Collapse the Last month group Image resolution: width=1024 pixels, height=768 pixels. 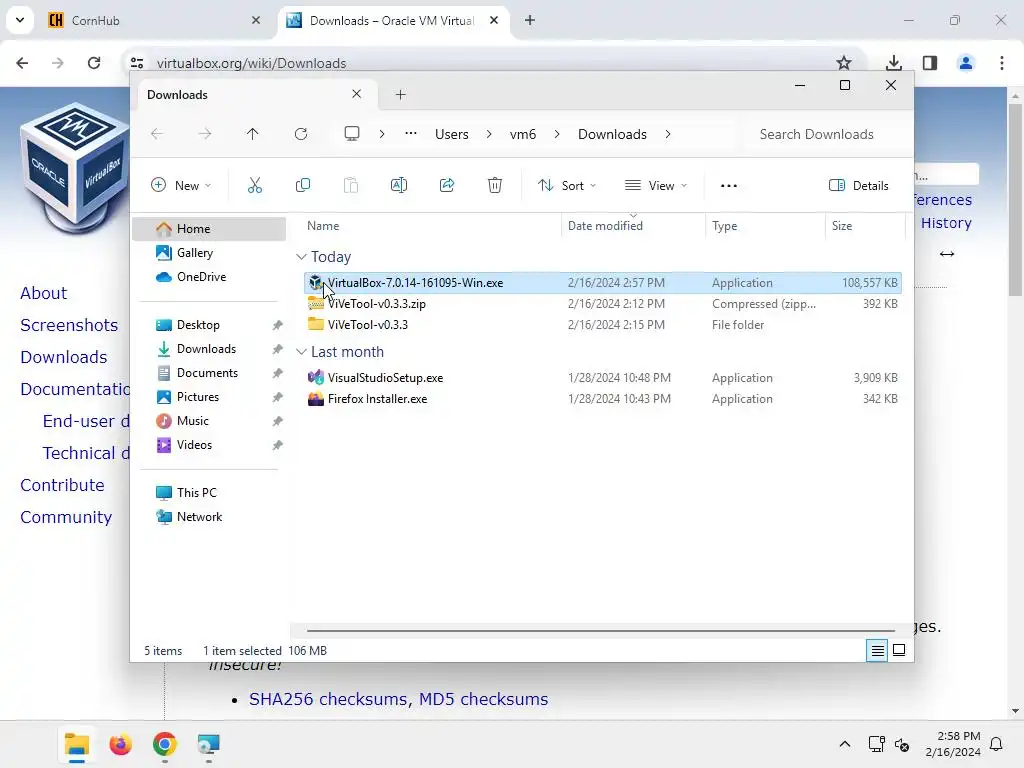coord(301,351)
